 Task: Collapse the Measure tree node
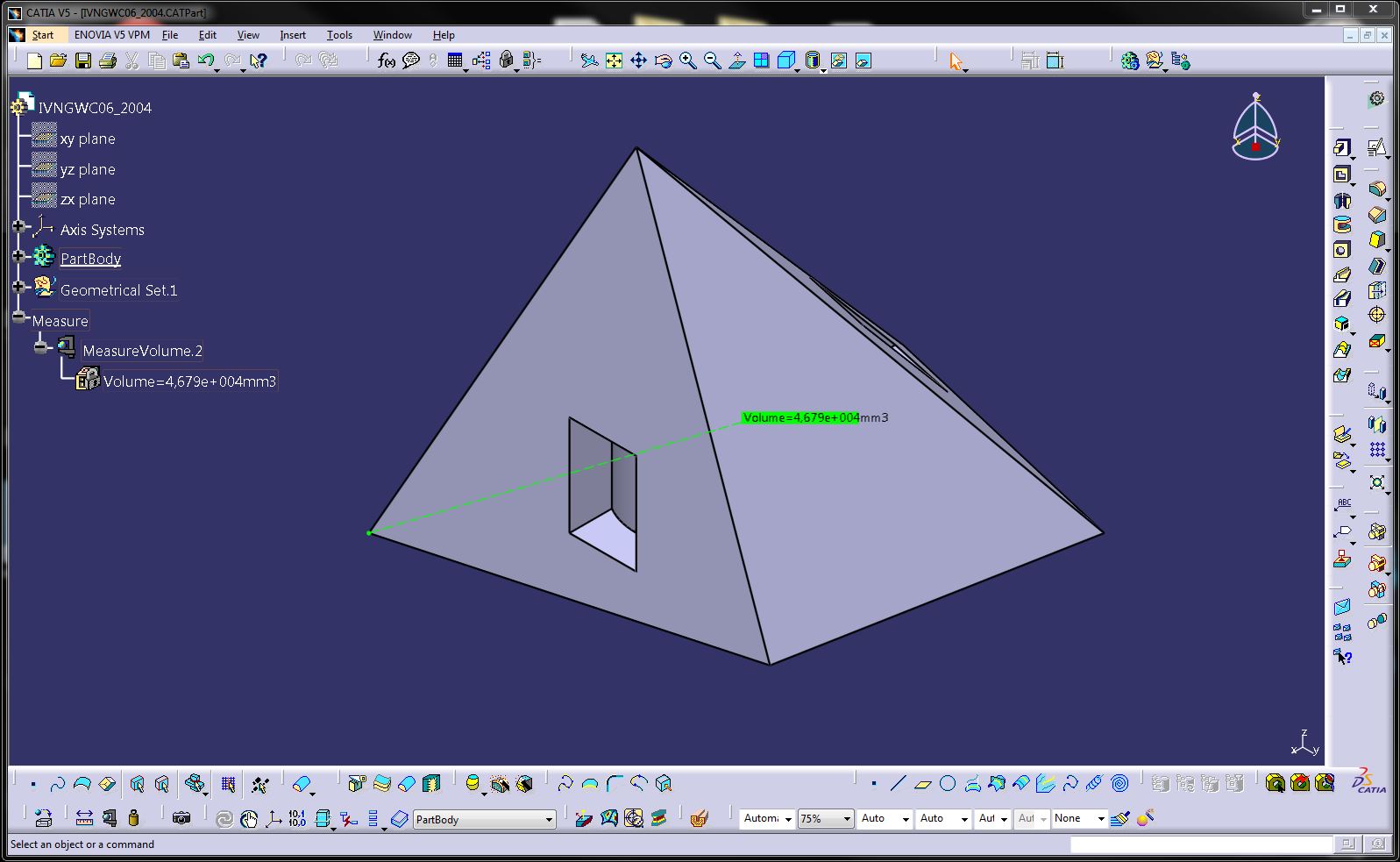[x=18, y=317]
